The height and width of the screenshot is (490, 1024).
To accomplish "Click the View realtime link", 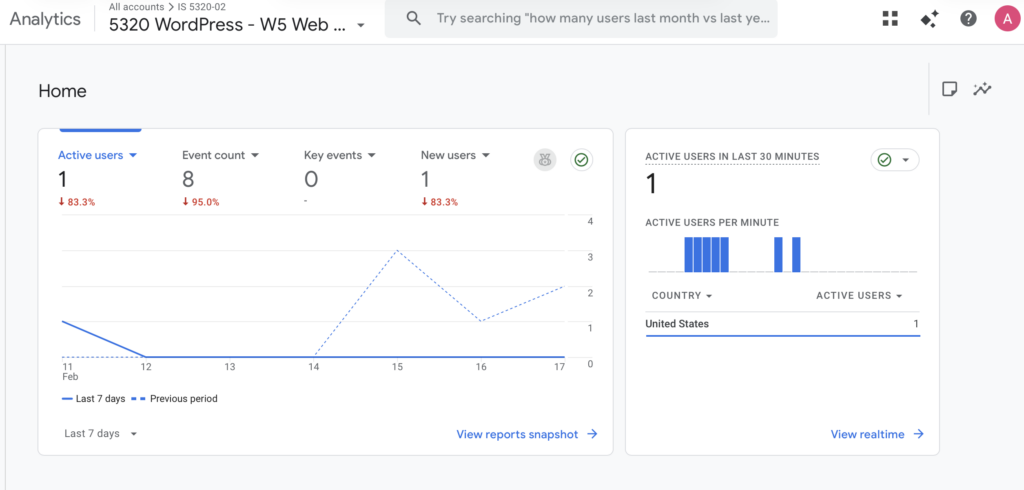I will click(x=877, y=434).
